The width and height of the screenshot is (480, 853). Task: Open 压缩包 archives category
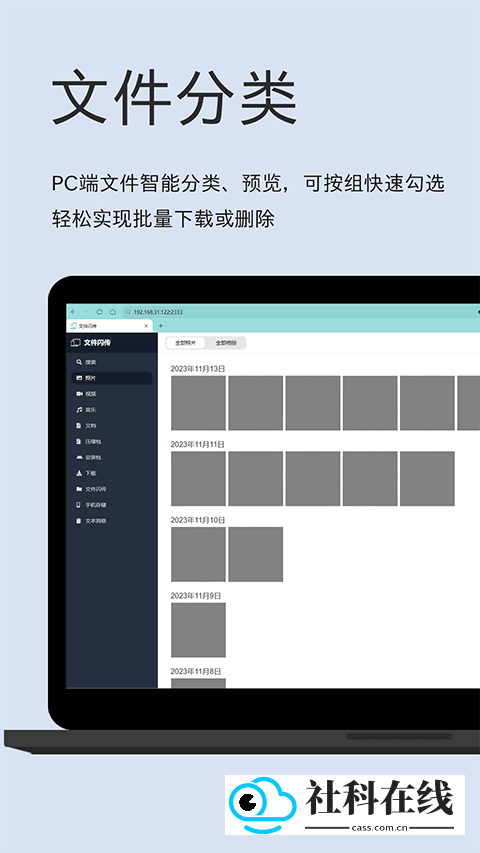coord(111,441)
